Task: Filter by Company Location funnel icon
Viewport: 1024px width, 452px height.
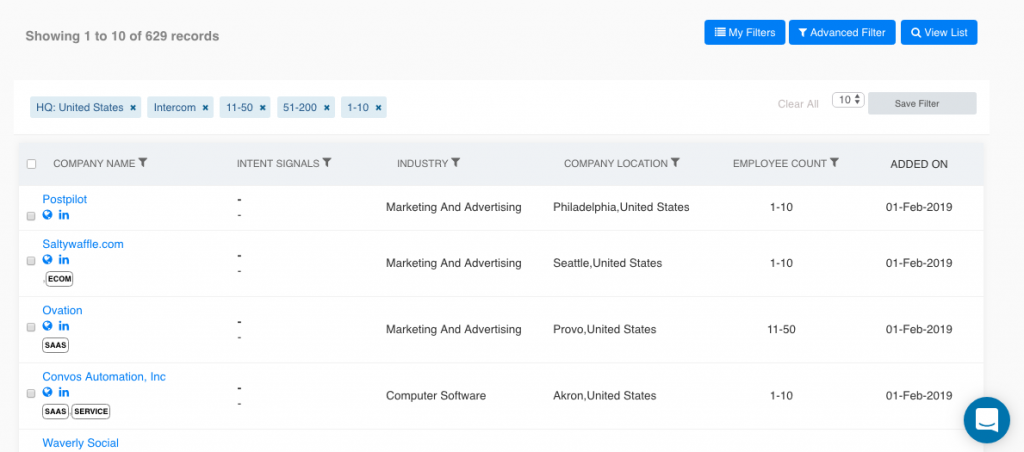Action: pyautogui.click(x=675, y=163)
